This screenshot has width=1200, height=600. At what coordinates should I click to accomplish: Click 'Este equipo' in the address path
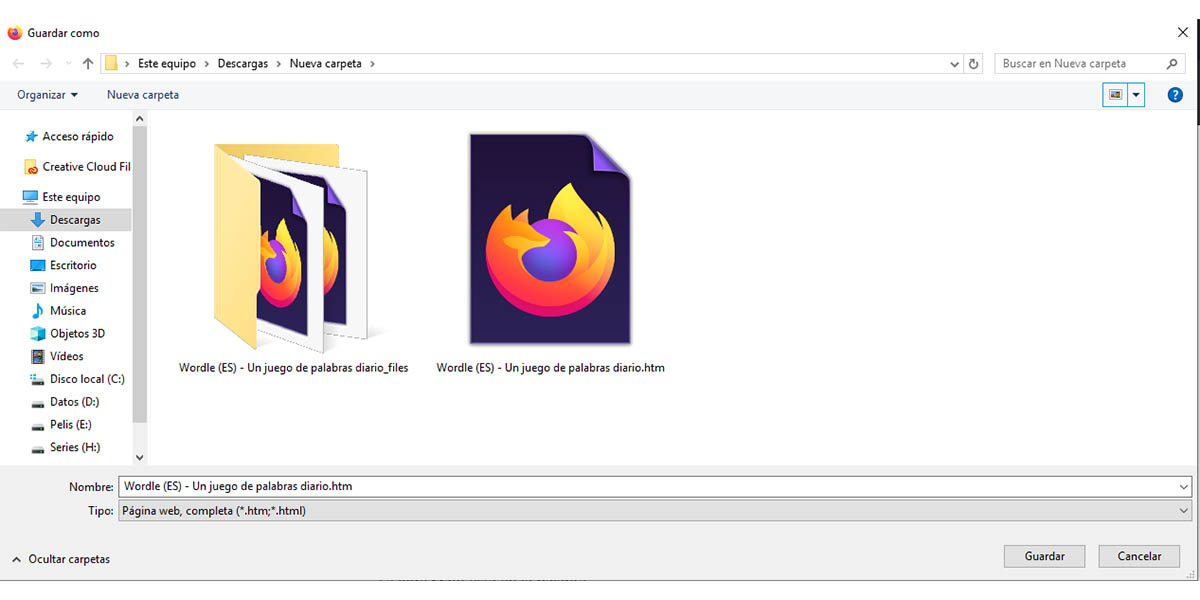169,63
